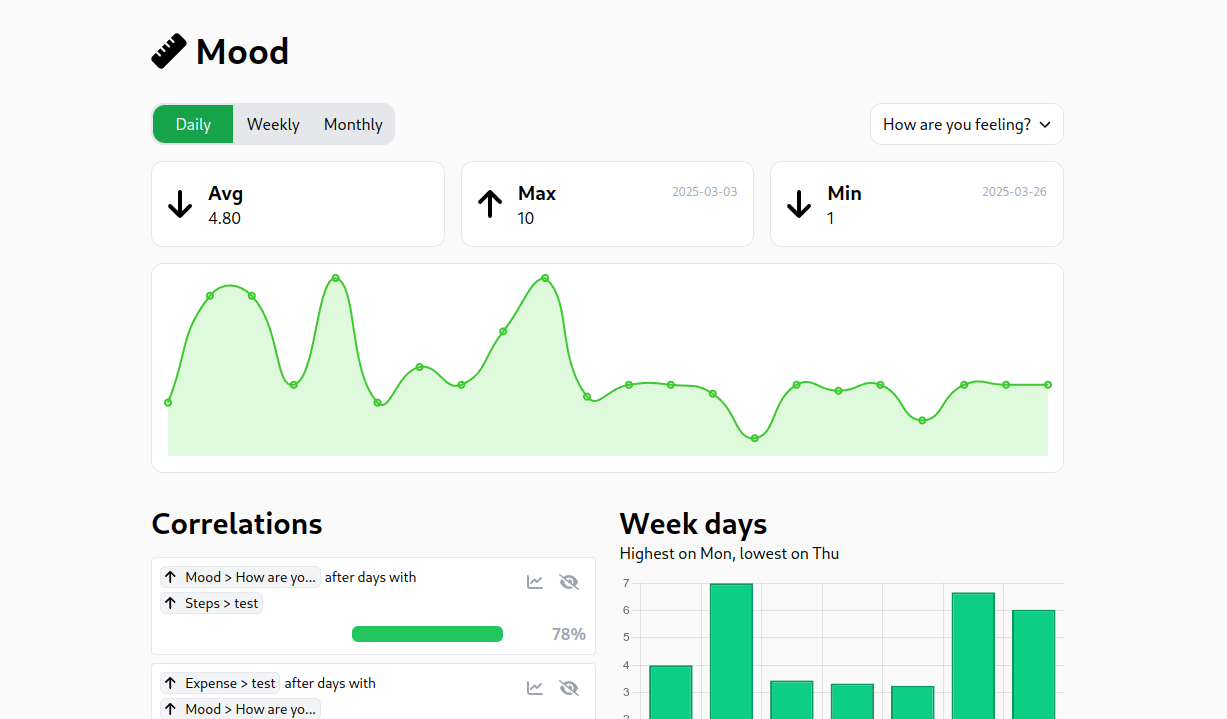The image size is (1227, 719).
Task: Switch to the Monthly view
Action: tap(353, 124)
